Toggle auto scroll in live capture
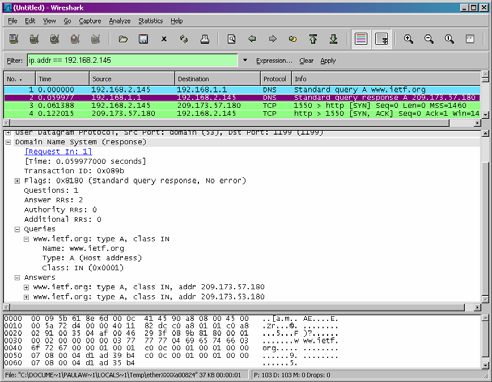Screen dimensions: 492x382 [382, 39]
